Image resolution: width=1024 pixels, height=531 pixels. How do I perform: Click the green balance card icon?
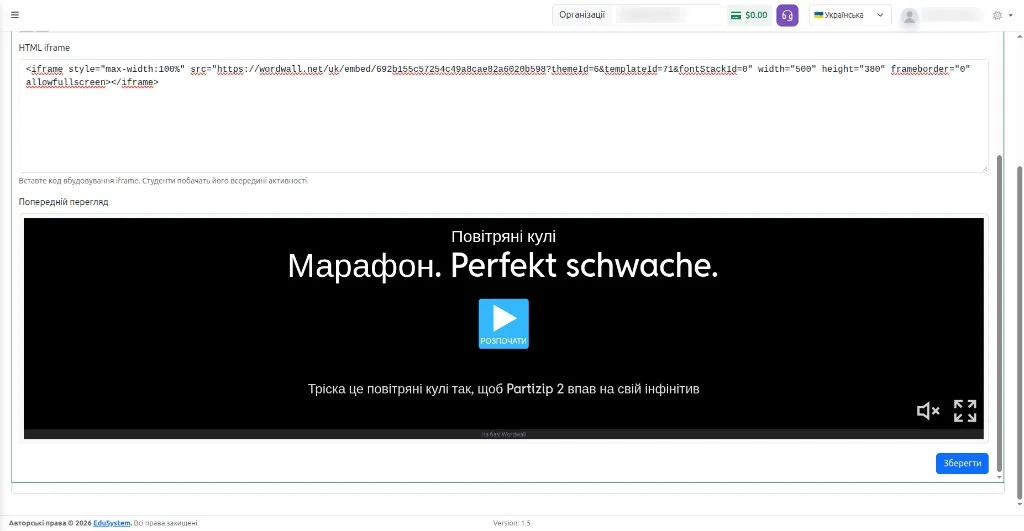(x=736, y=15)
